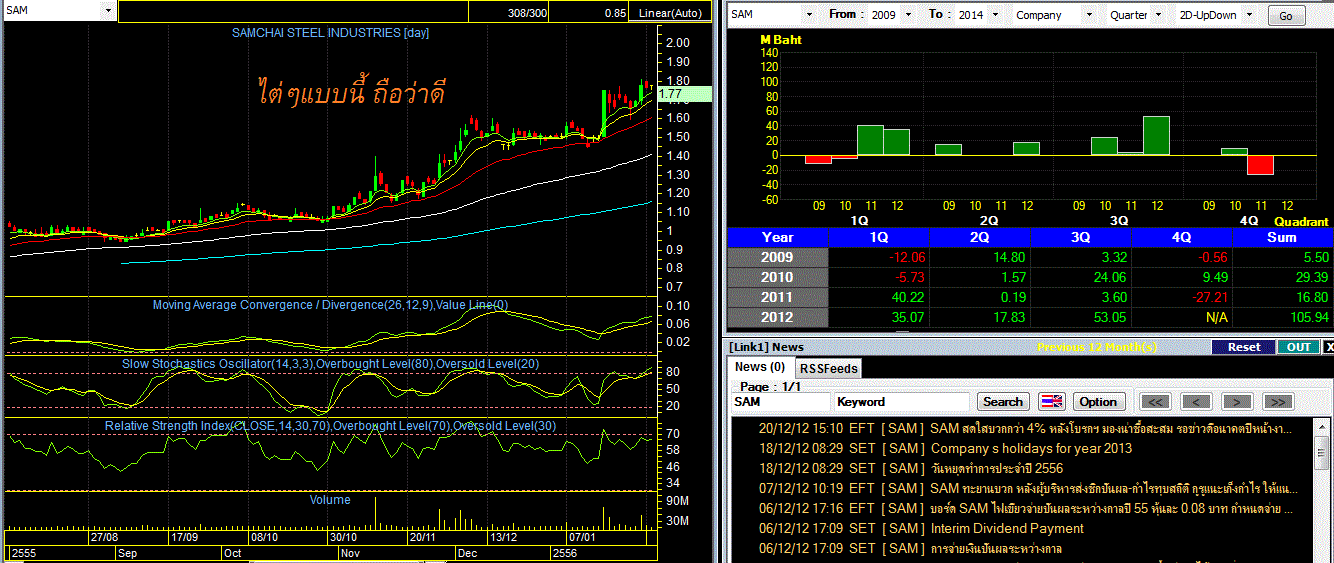Image resolution: width=1334 pixels, height=563 pixels.
Task: Select the 2011 year row
Action: 778,297
